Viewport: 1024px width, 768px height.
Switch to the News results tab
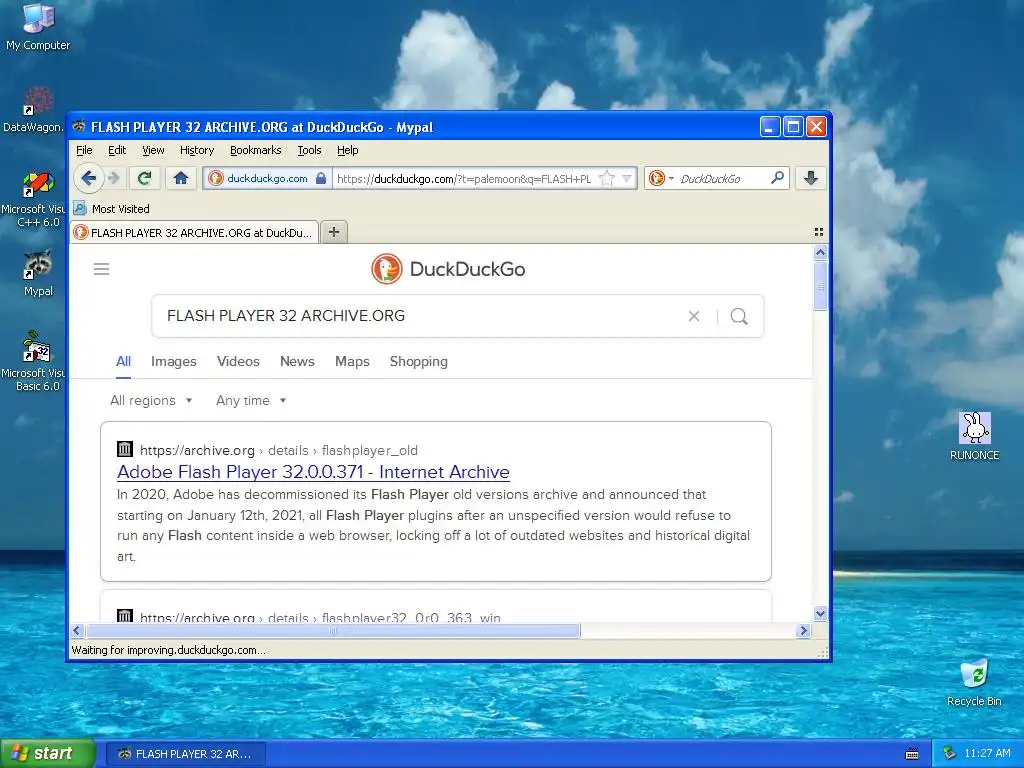tap(297, 361)
